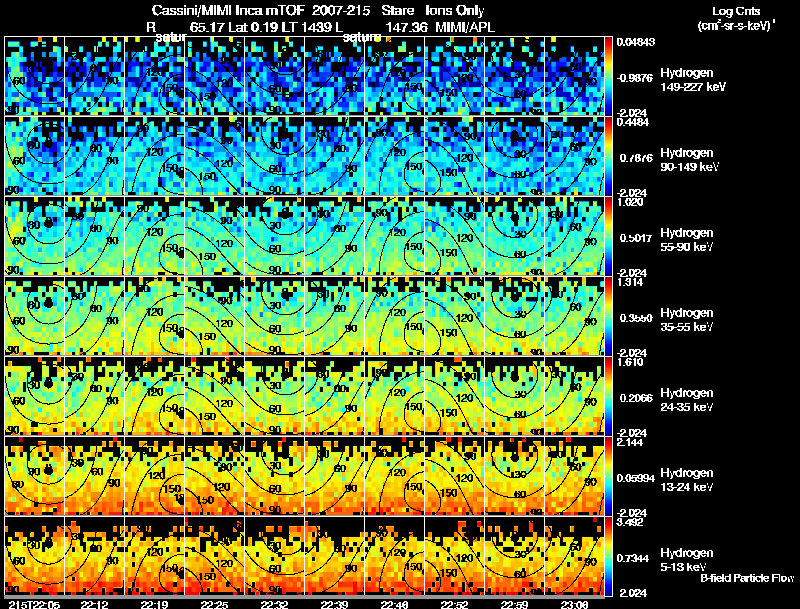
Task: Click the (cm²-sr-s-keV) units label
Action: pyautogui.click(x=736, y=25)
